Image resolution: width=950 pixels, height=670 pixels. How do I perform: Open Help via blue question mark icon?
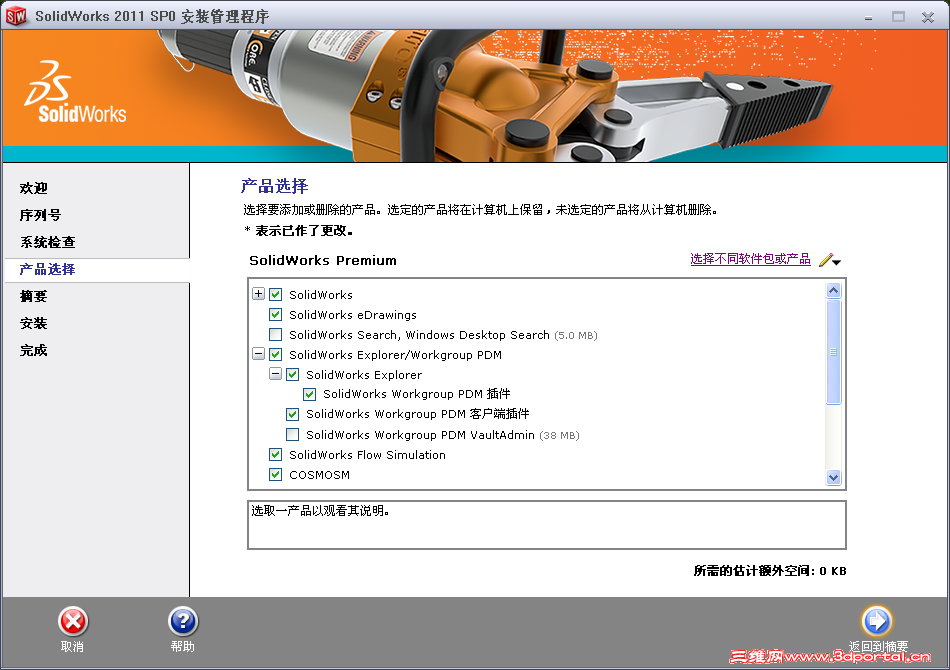click(183, 622)
